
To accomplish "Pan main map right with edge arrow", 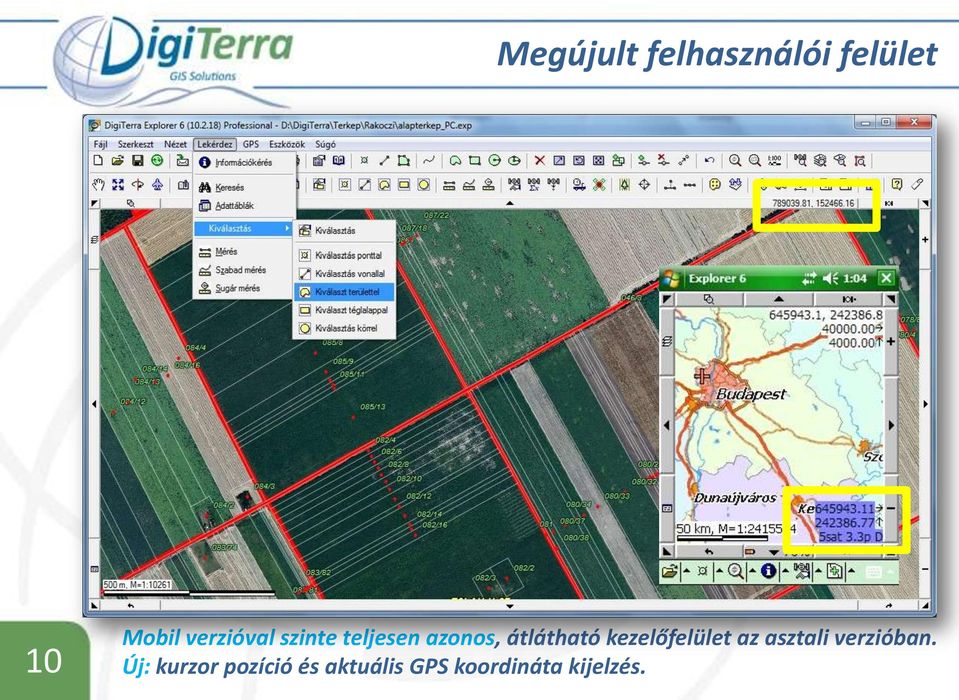I will point(925,403).
